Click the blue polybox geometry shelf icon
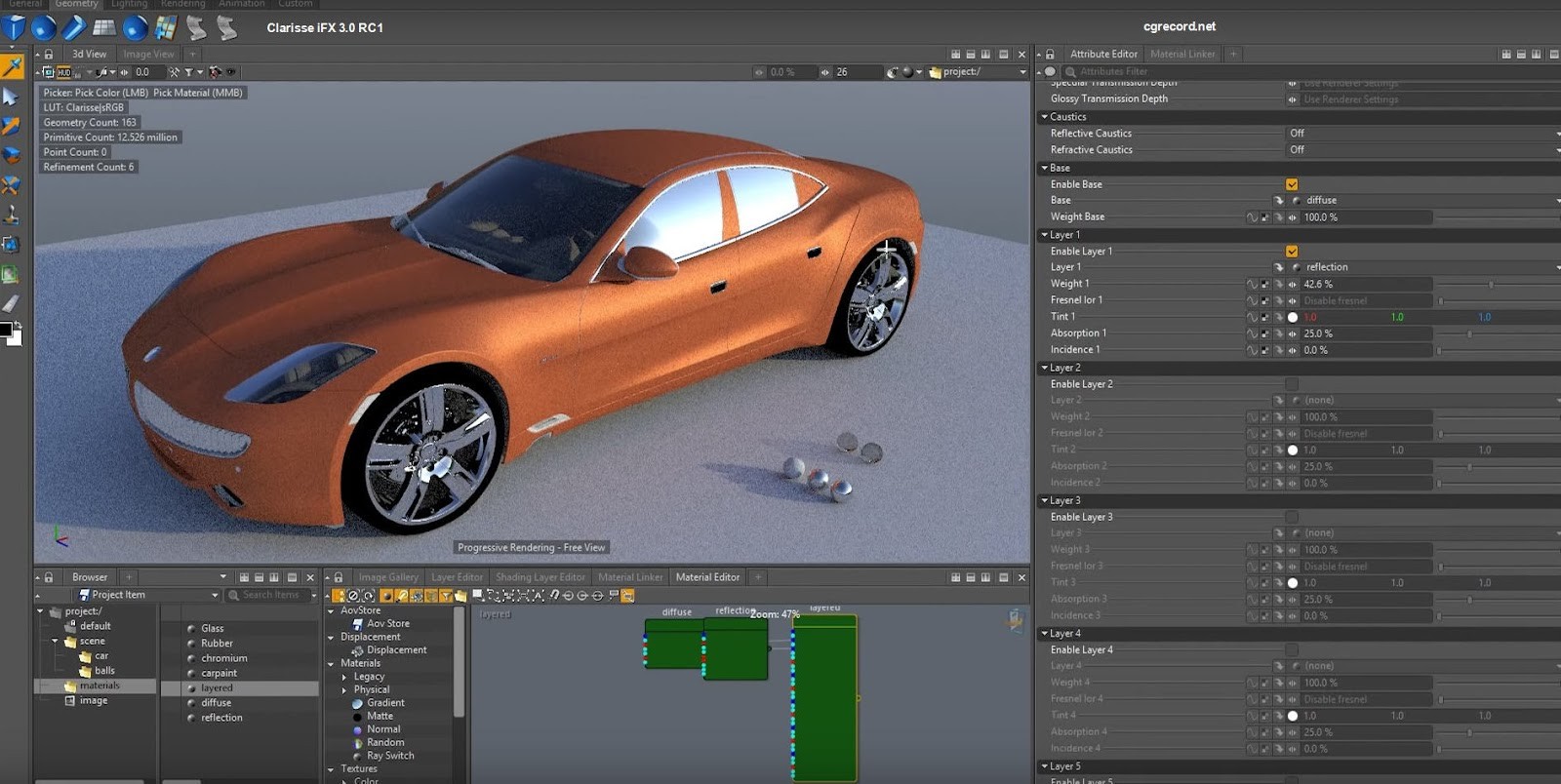The image size is (1561, 784). 14,27
